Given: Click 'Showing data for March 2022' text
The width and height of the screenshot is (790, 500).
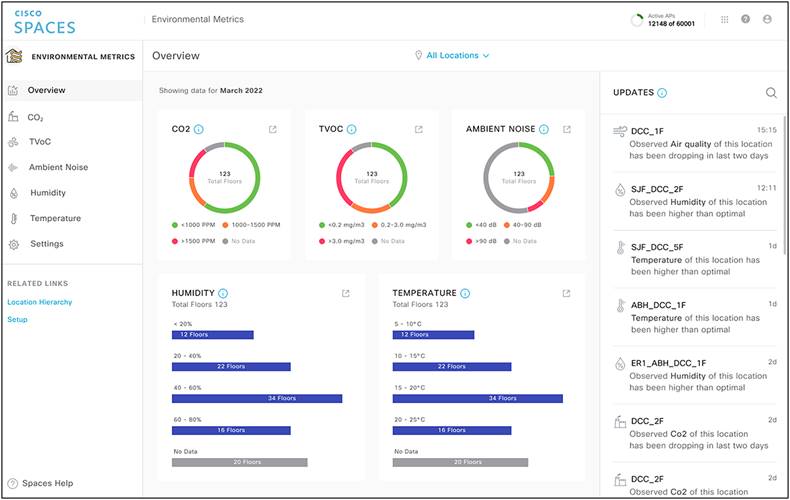Looking at the screenshot, I should (x=211, y=91).
